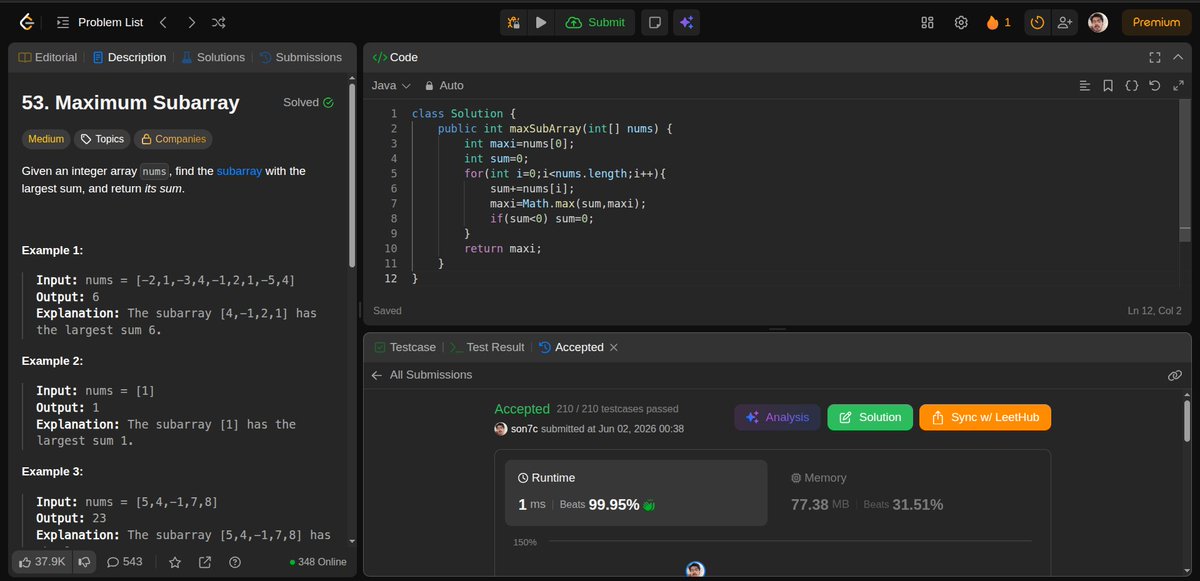Submit the solution
The width and height of the screenshot is (1200, 581).
(595, 22)
